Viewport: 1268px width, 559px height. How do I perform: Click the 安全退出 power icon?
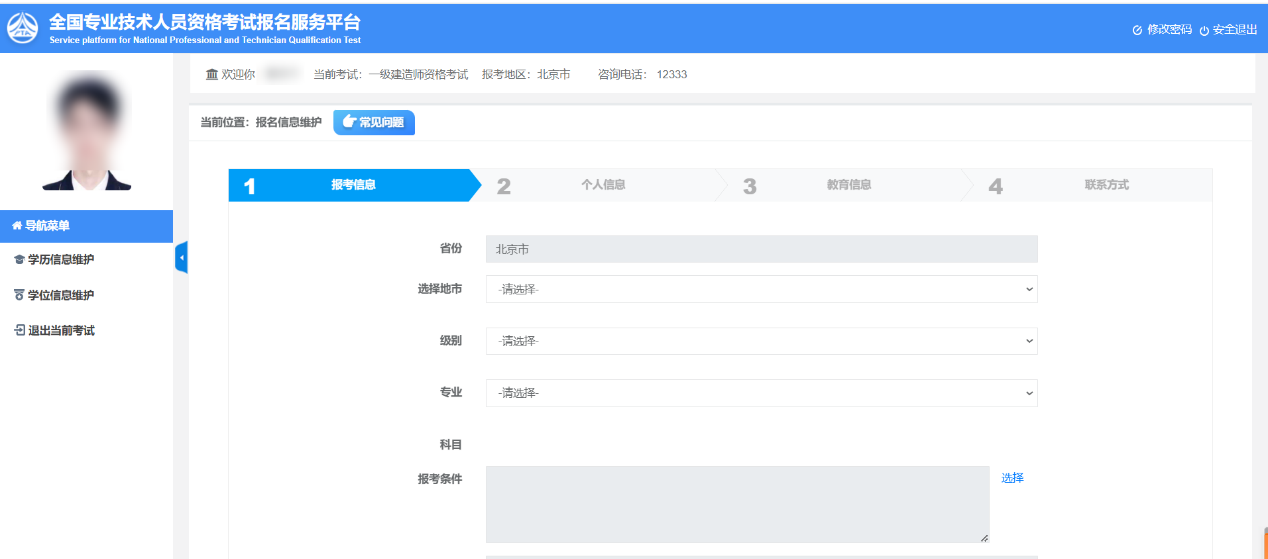coord(1204,30)
